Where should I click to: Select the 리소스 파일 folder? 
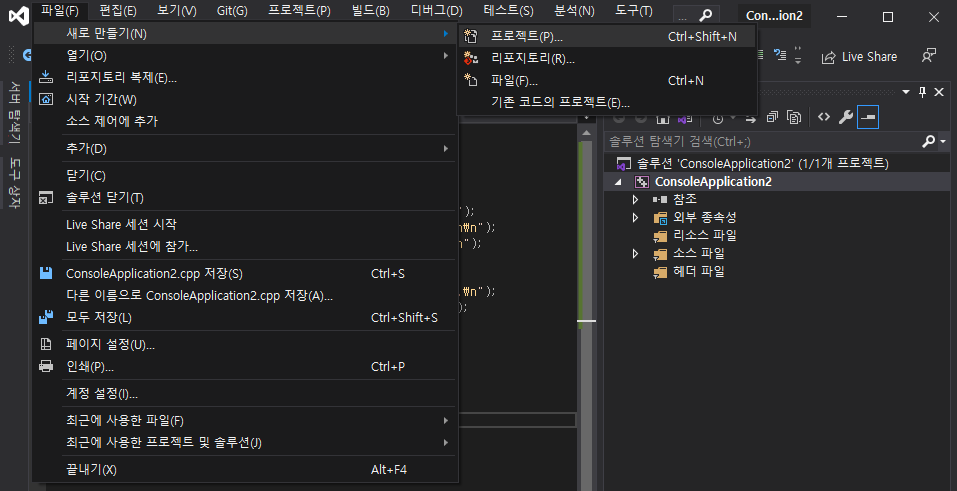coord(705,235)
